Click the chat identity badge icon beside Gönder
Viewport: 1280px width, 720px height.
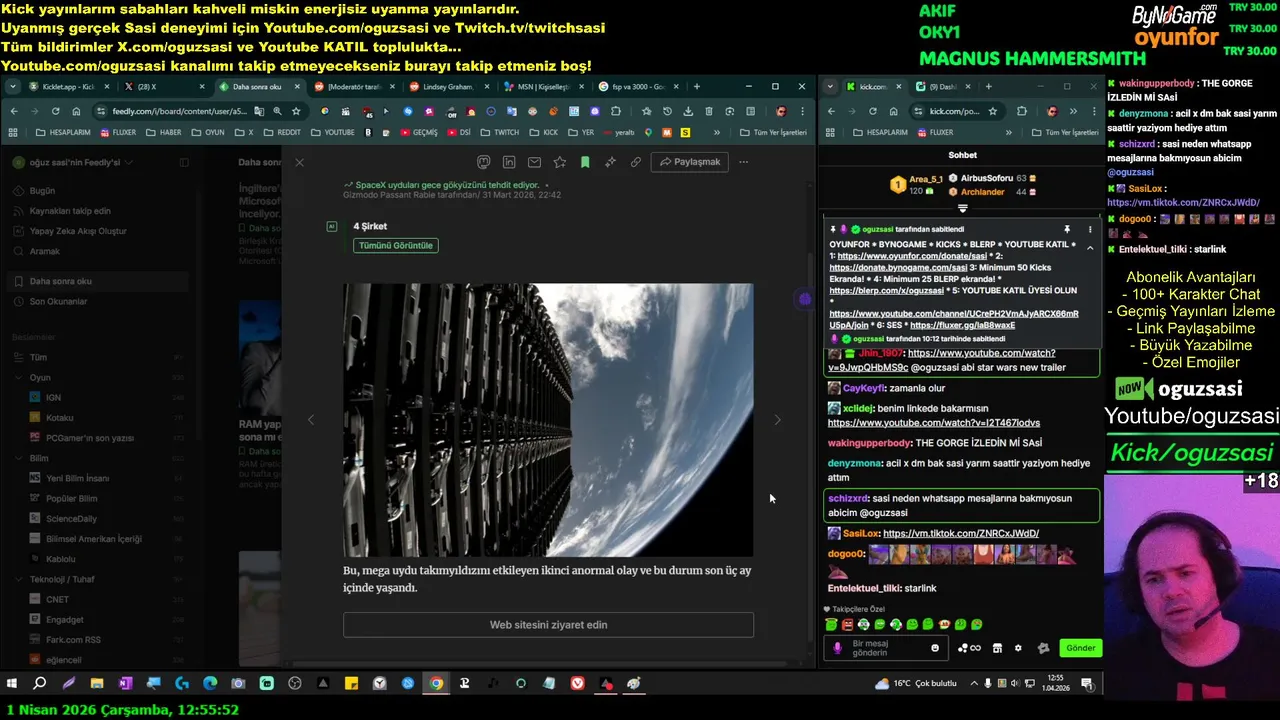(1043, 648)
